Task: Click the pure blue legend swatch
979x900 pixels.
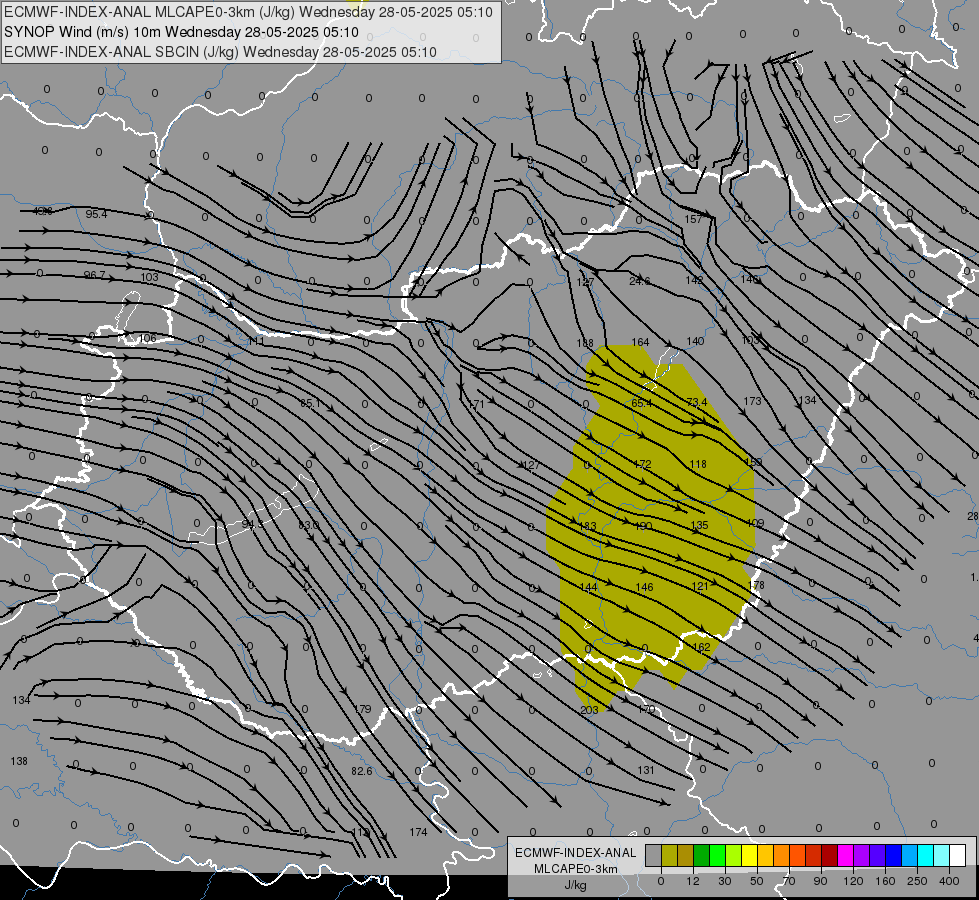Action: pyautogui.click(x=894, y=855)
